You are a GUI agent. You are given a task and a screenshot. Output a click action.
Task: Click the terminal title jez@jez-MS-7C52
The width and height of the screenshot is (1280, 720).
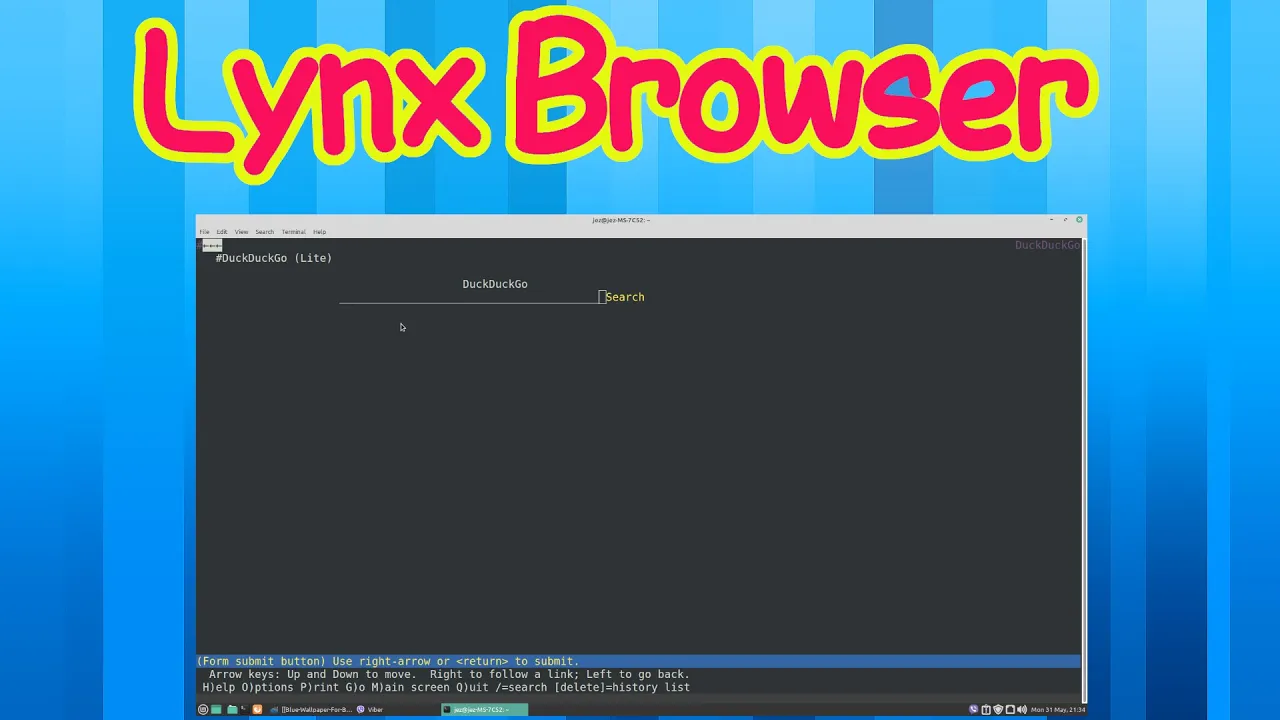click(x=621, y=220)
